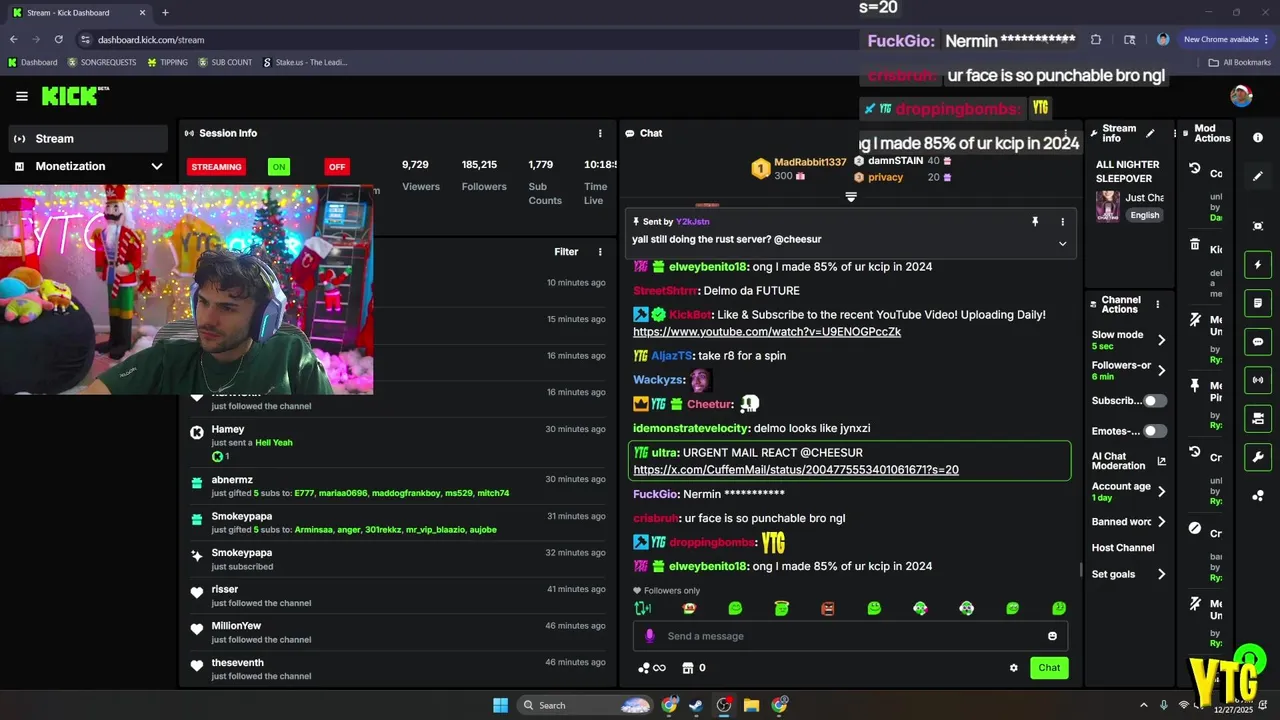This screenshot has height=720, width=1280.
Task: Open Stake.us bookmark
Action: (x=305, y=62)
